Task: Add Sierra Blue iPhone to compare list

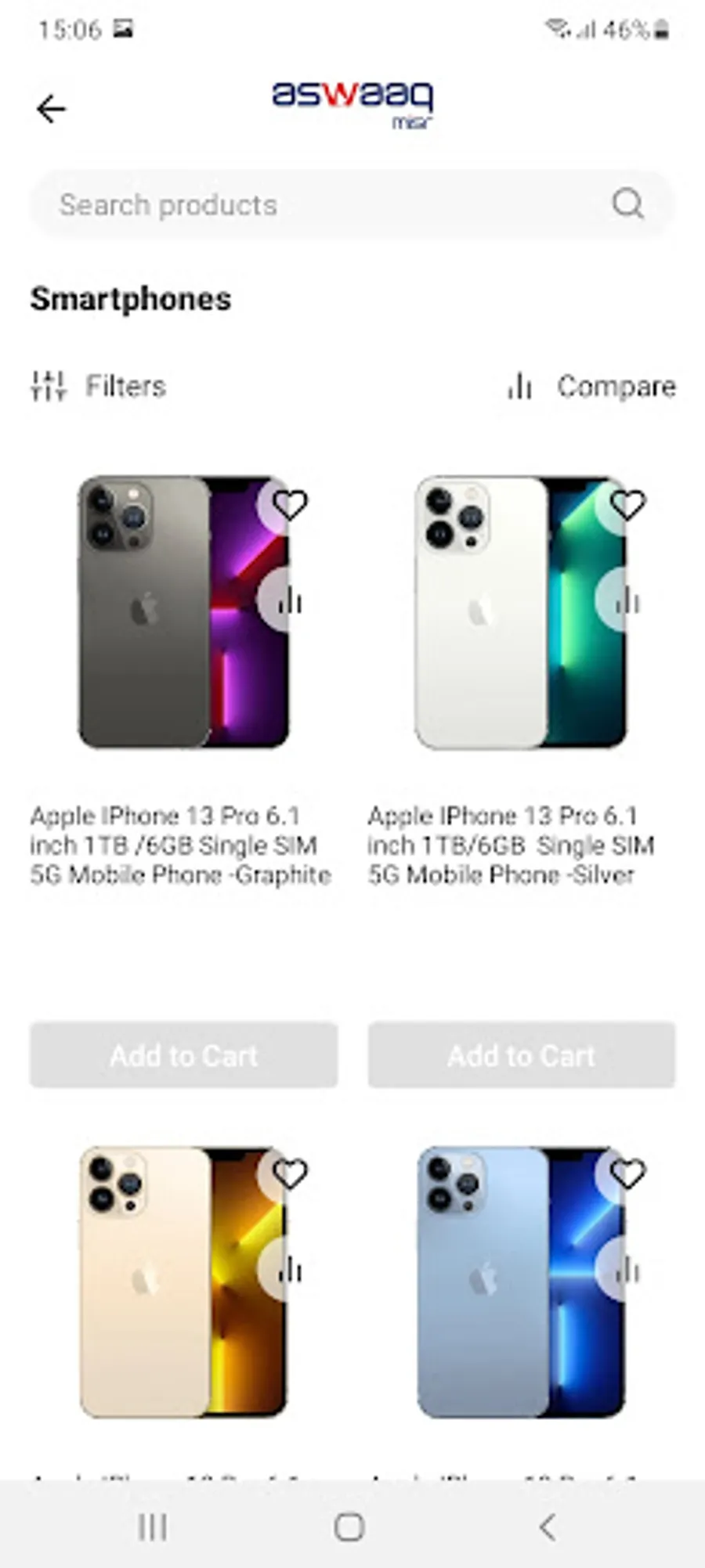Action: (x=627, y=1269)
